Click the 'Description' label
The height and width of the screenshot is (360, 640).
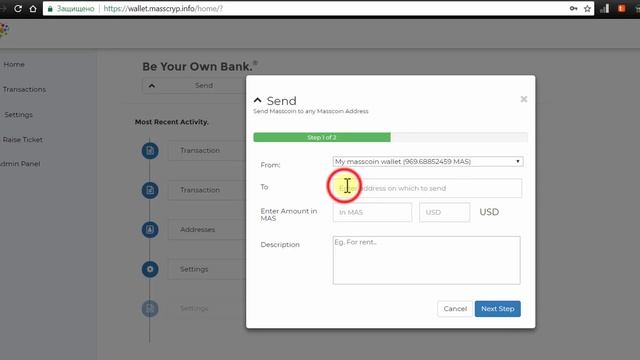click(x=280, y=244)
